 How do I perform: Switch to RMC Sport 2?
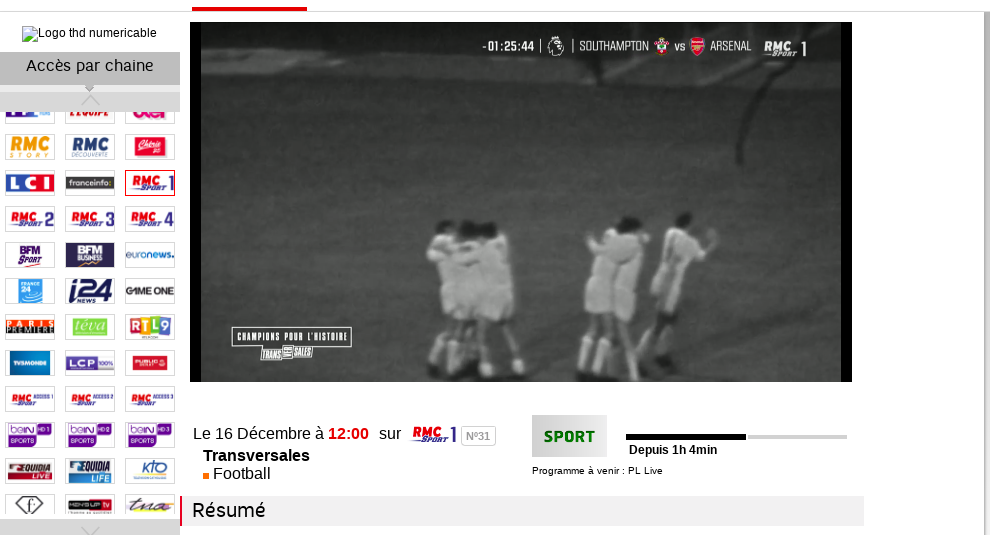tap(30, 219)
